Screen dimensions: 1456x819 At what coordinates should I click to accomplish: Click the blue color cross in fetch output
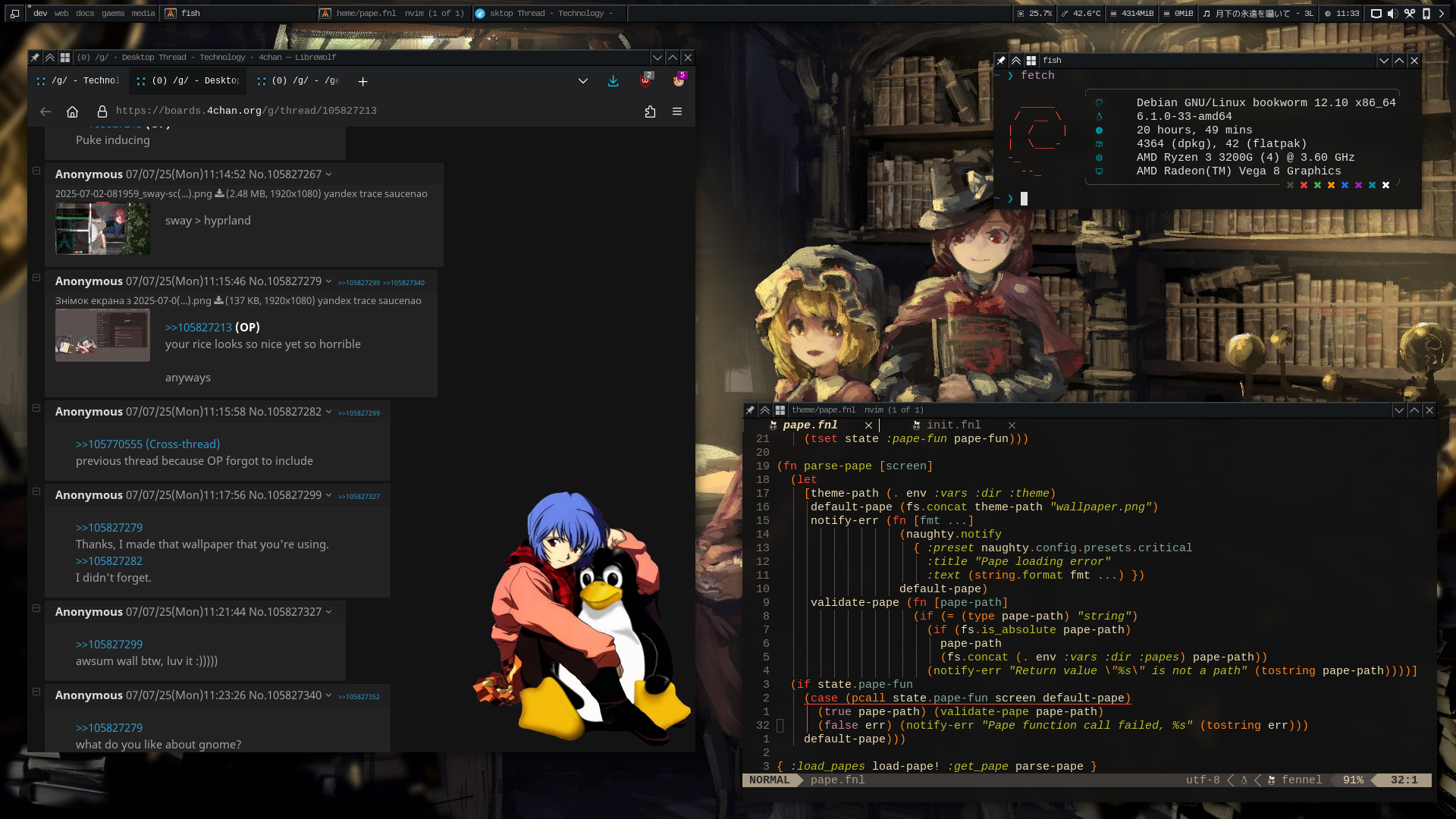[x=1345, y=185]
